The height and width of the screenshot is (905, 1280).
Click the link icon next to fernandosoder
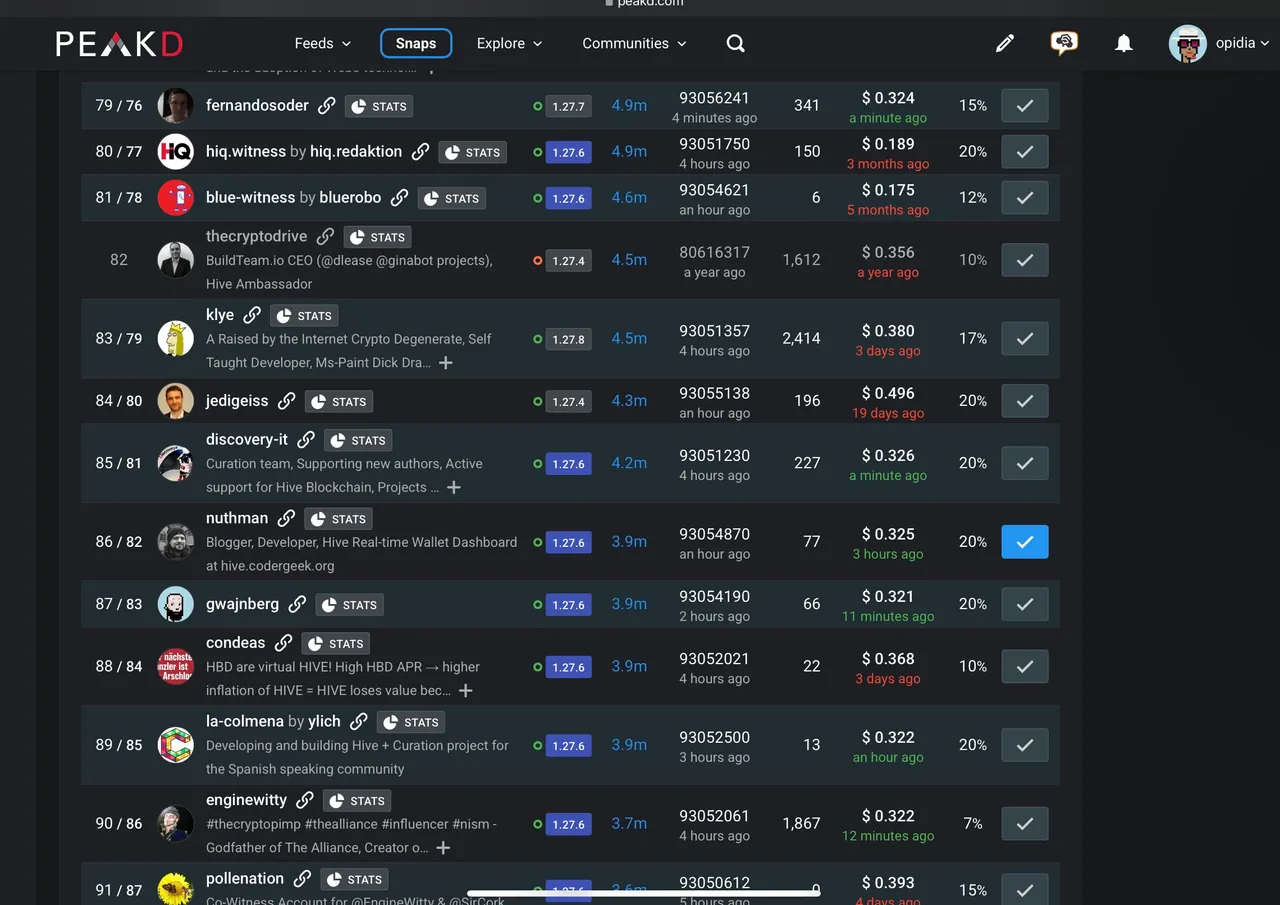coord(327,105)
